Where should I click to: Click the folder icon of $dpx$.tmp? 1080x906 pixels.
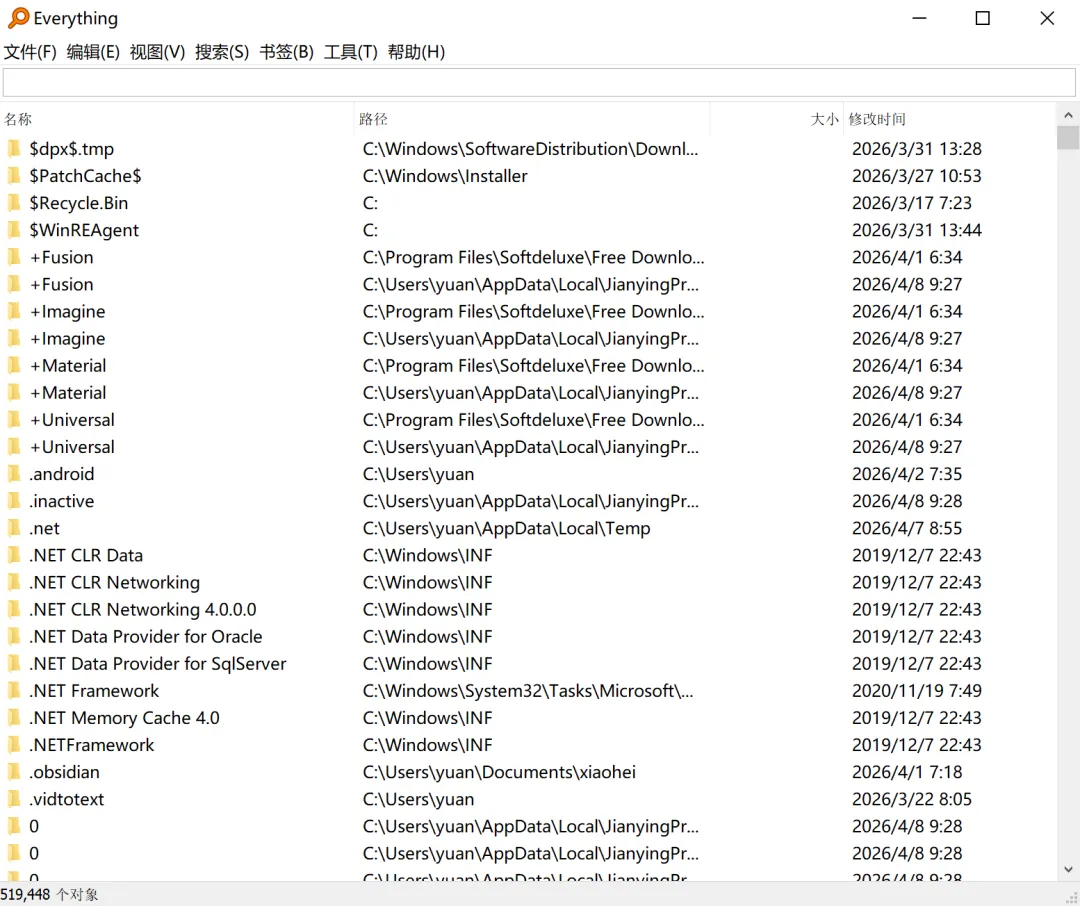[x=14, y=149]
